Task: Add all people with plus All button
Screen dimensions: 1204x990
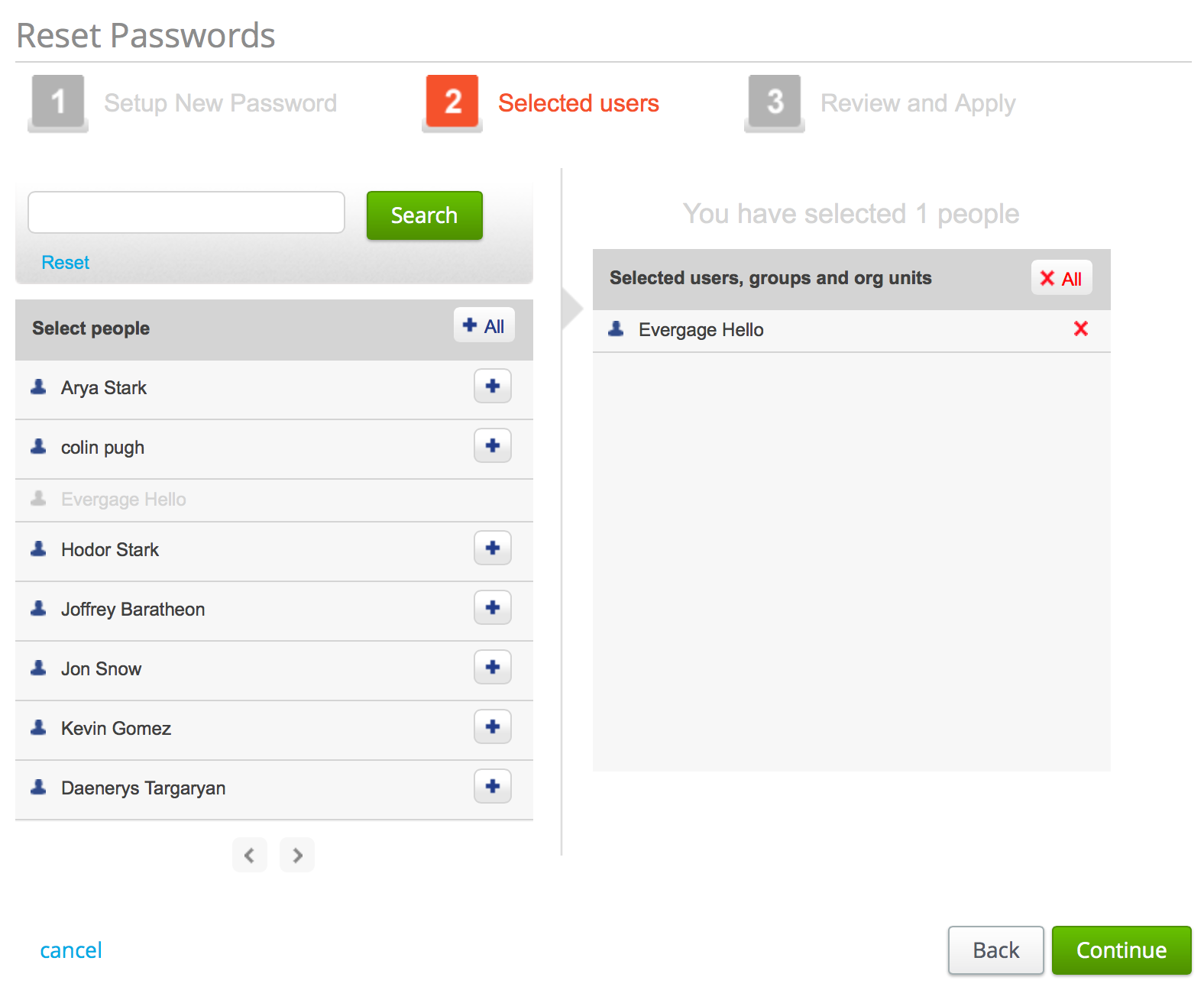Action: tap(484, 325)
